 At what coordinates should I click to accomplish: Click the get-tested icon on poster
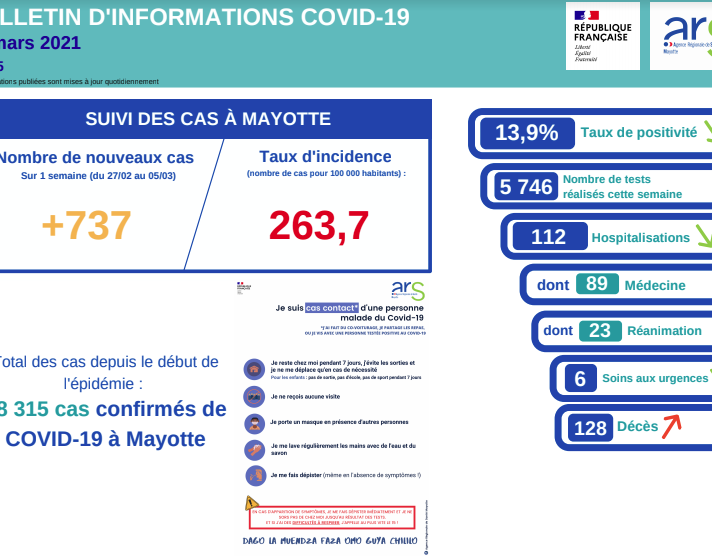pos(256,476)
